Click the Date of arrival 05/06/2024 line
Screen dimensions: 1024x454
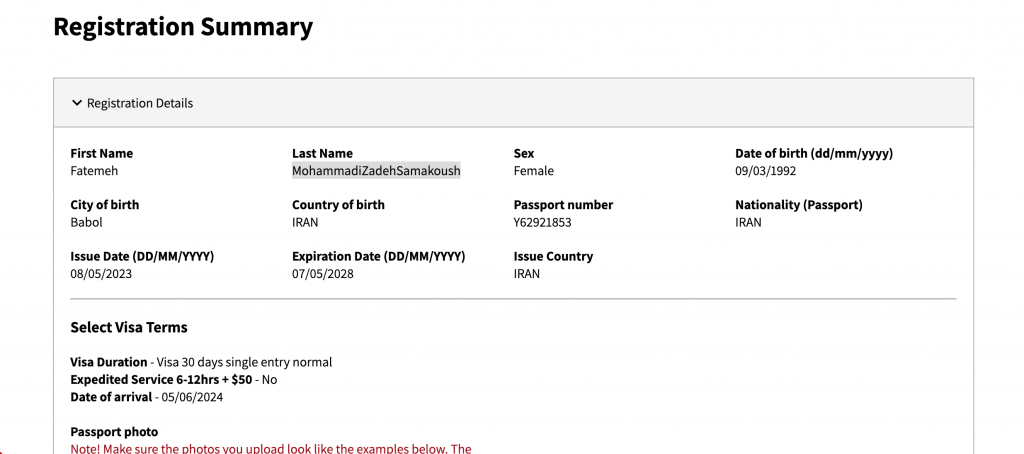pos(148,397)
